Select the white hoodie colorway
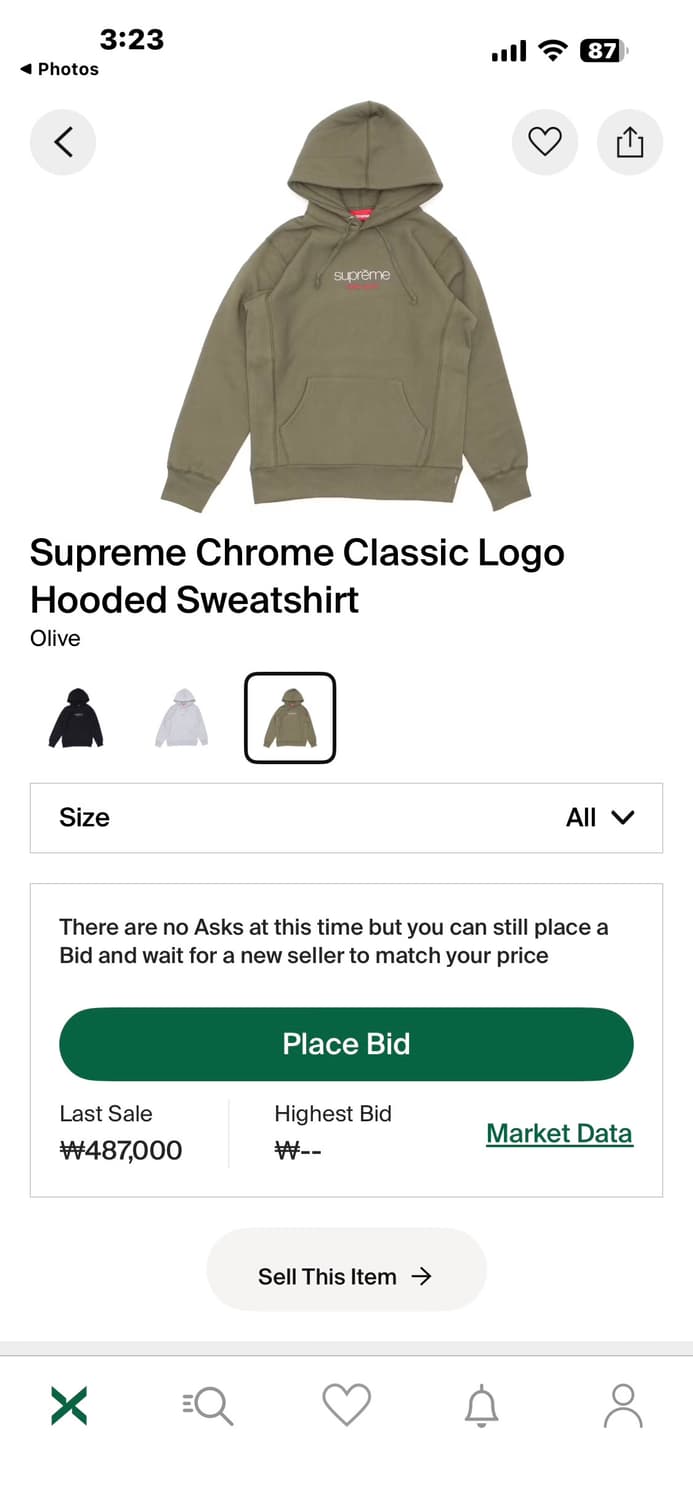 182,718
